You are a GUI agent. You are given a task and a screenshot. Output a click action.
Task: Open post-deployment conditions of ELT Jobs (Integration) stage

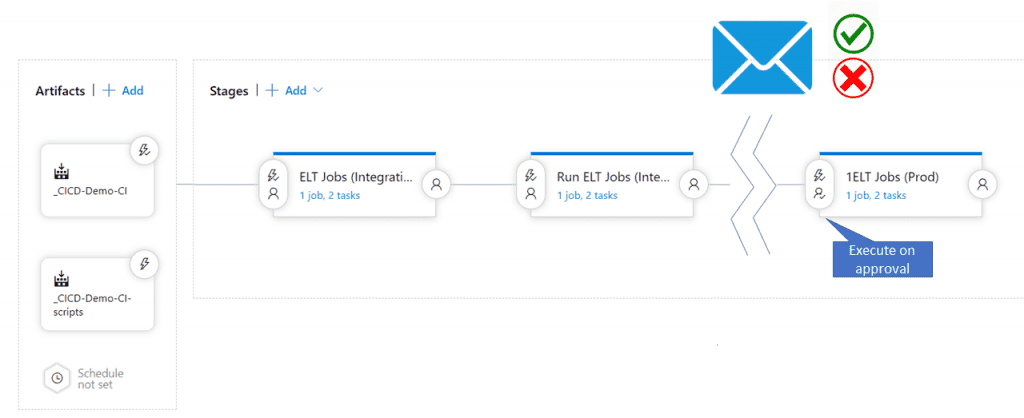[x=436, y=185]
